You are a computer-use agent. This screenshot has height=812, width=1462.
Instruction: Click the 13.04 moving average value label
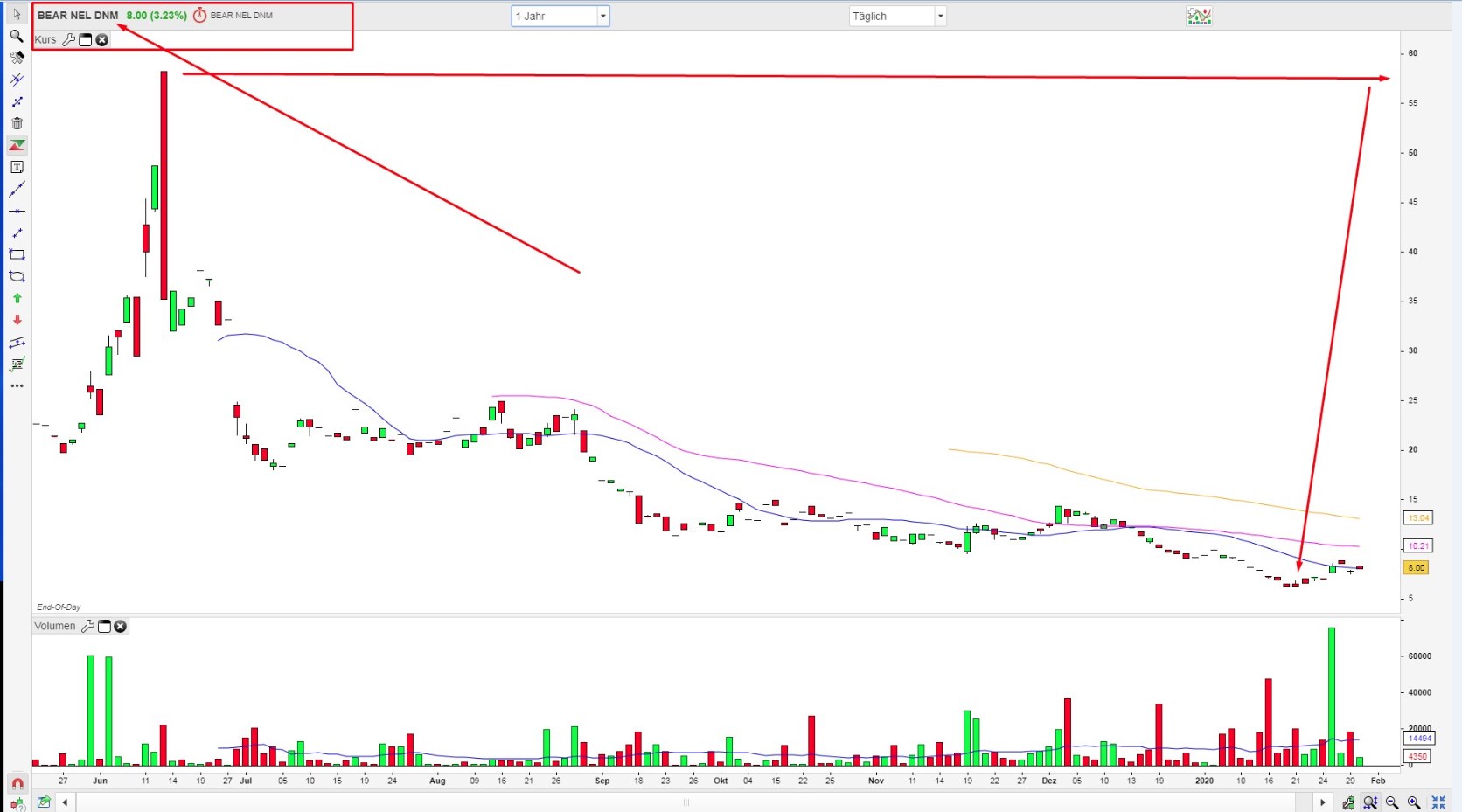pos(1418,517)
